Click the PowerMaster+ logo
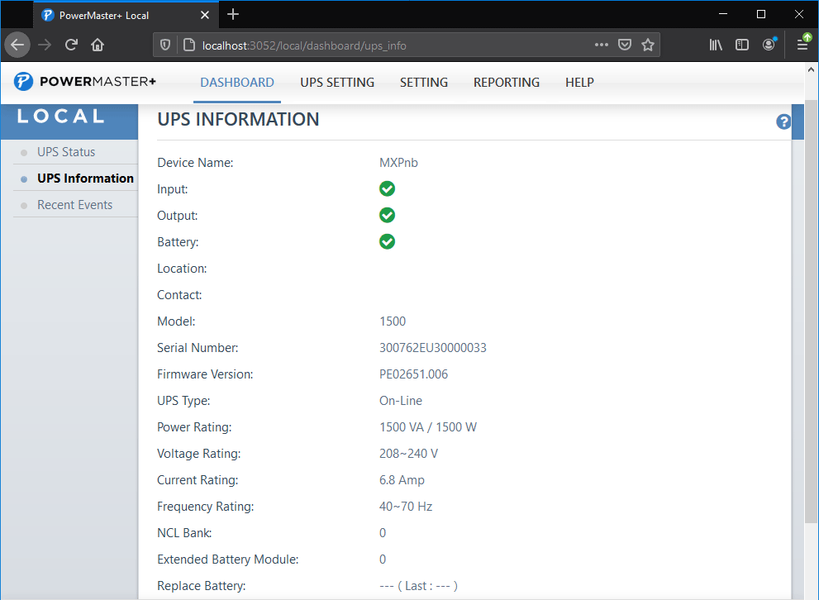Viewport: 819px width, 600px height. coord(85,82)
